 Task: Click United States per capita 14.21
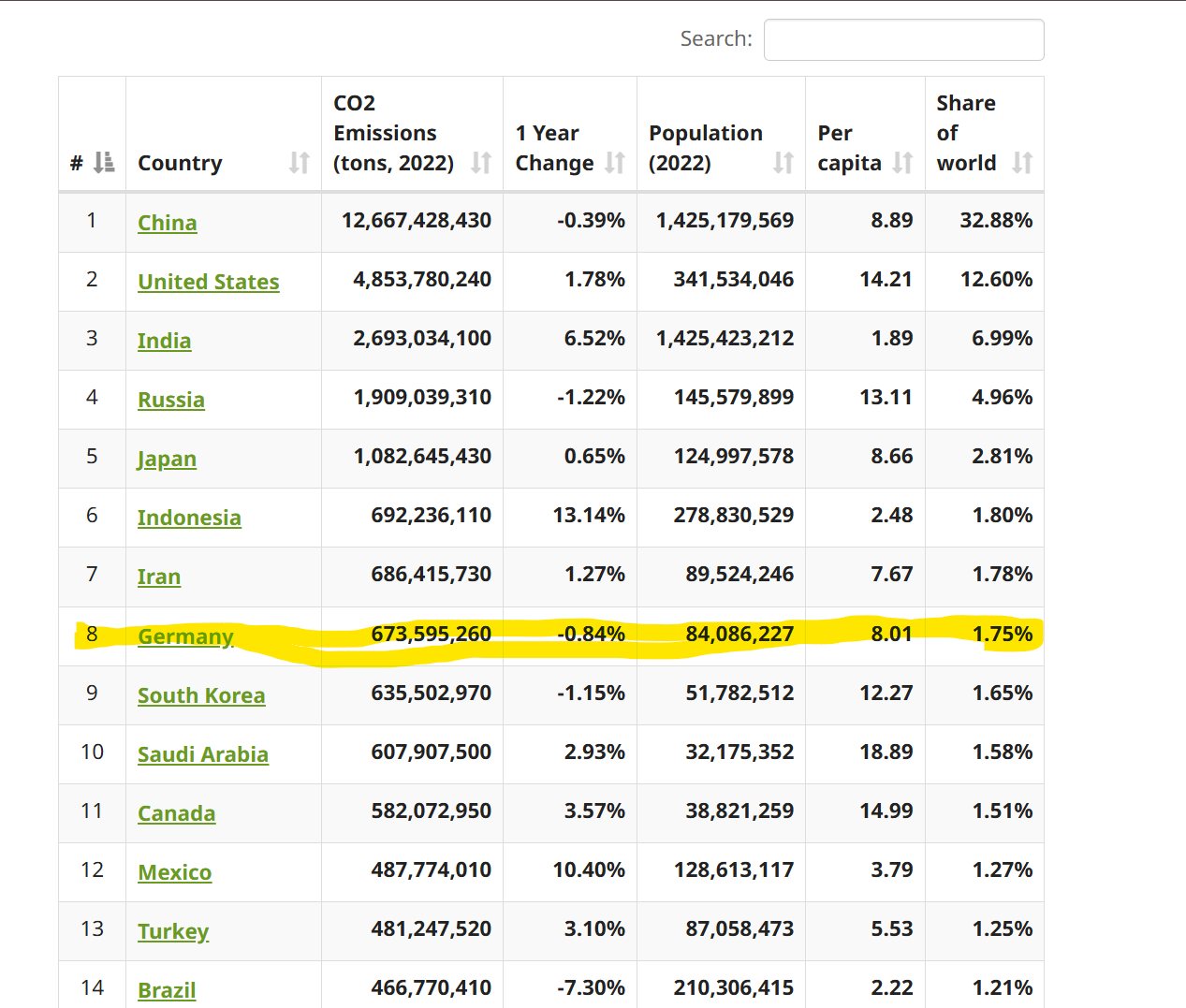point(886,279)
